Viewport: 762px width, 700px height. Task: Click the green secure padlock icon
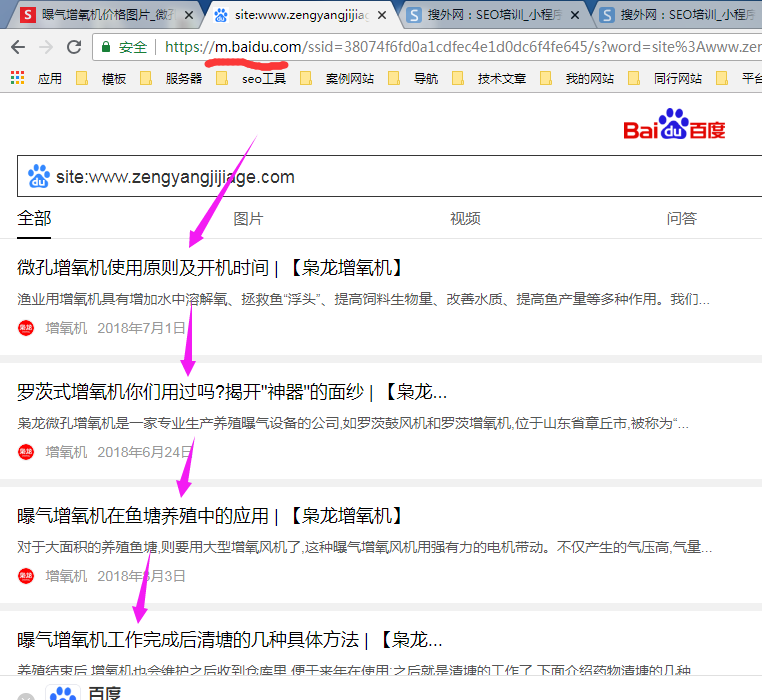[107, 47]
